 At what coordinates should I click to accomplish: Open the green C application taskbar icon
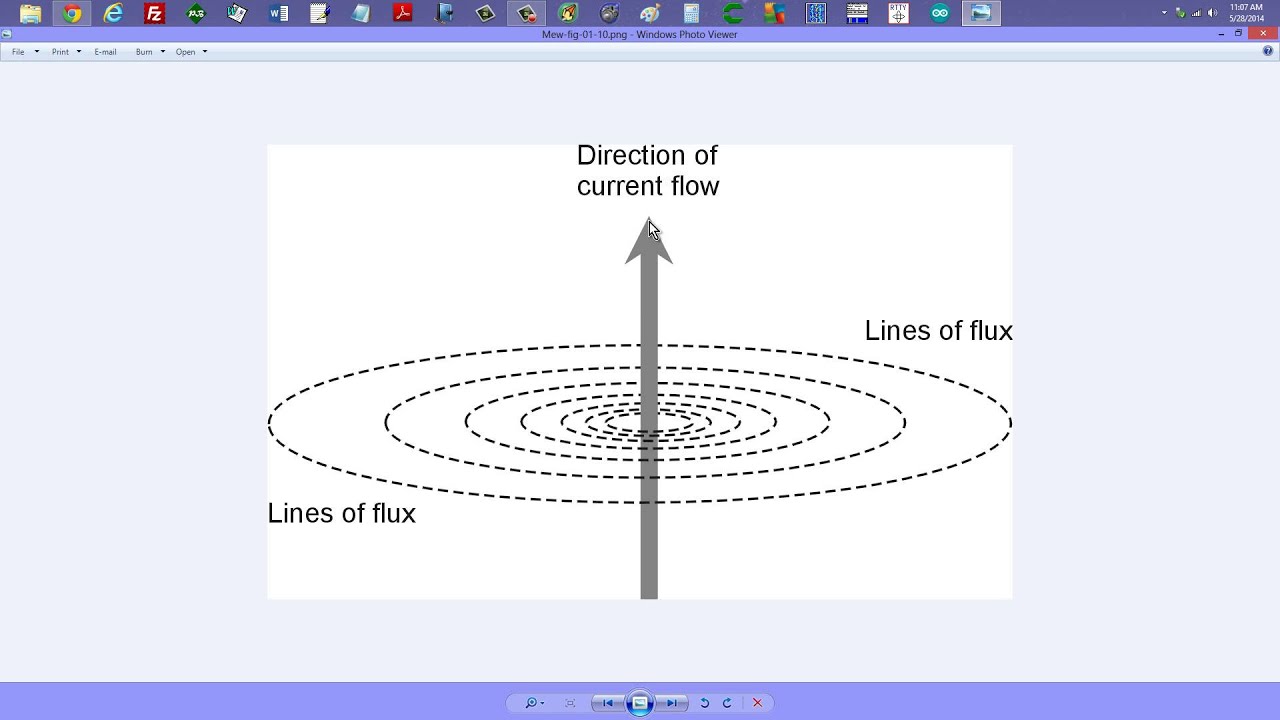733,13
